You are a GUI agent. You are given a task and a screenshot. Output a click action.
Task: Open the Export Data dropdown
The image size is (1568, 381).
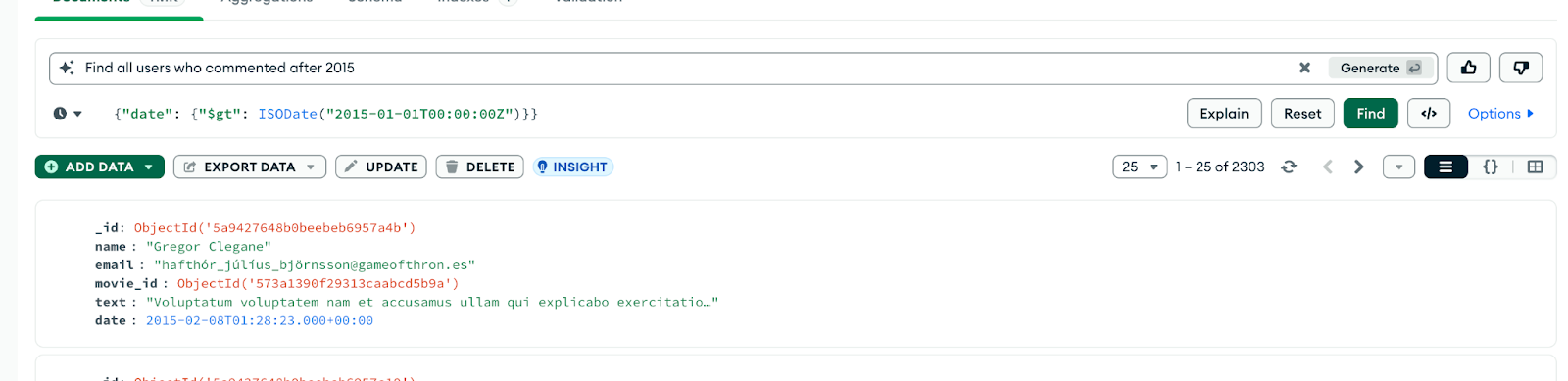(x=249, y=167)
